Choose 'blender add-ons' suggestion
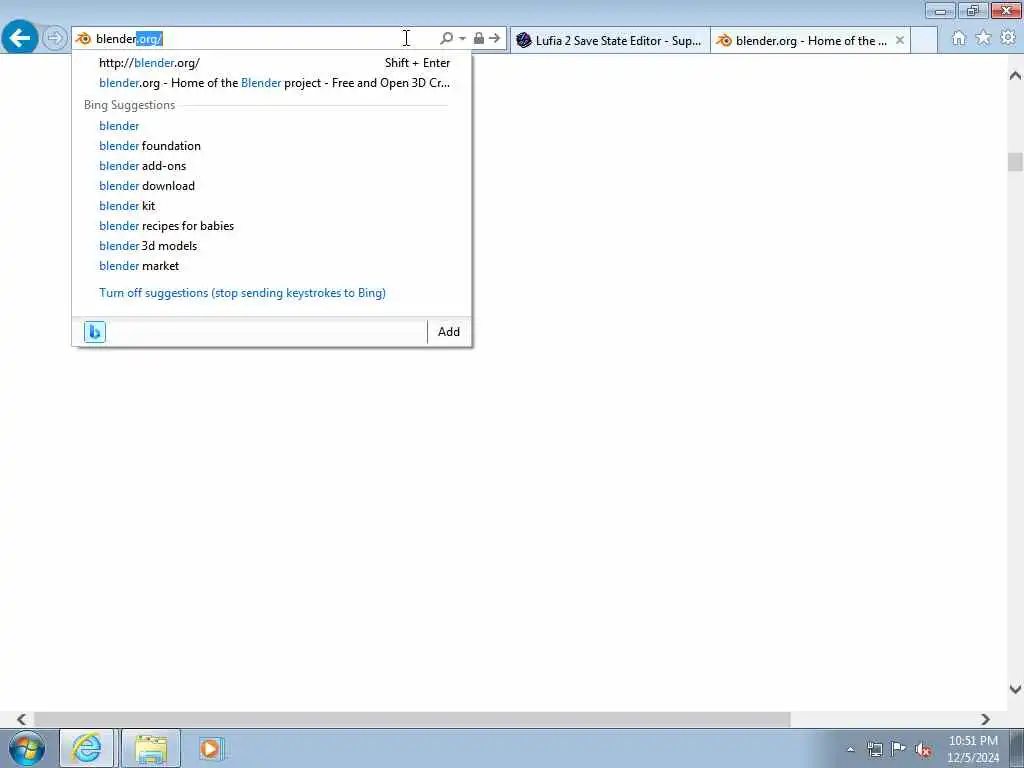The height and width of the screenshot is (768, 1024). (x=272, y=166)
